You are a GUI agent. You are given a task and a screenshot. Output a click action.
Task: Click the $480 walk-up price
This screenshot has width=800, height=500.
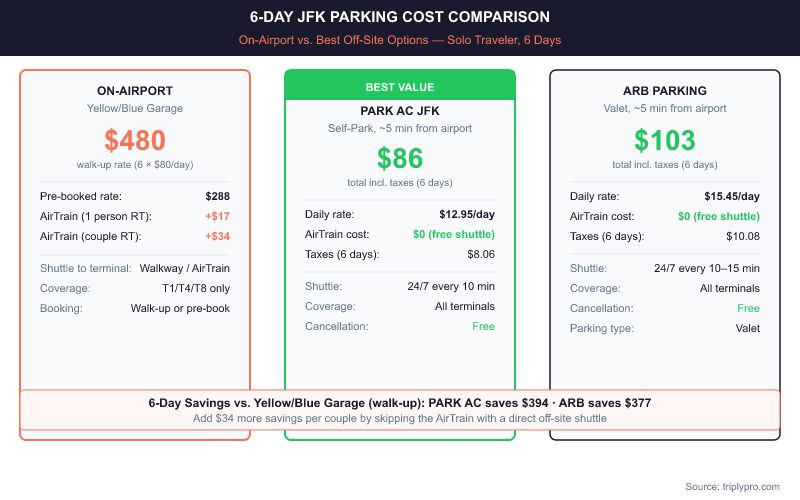pyautogui.click(x=135, y=141)
